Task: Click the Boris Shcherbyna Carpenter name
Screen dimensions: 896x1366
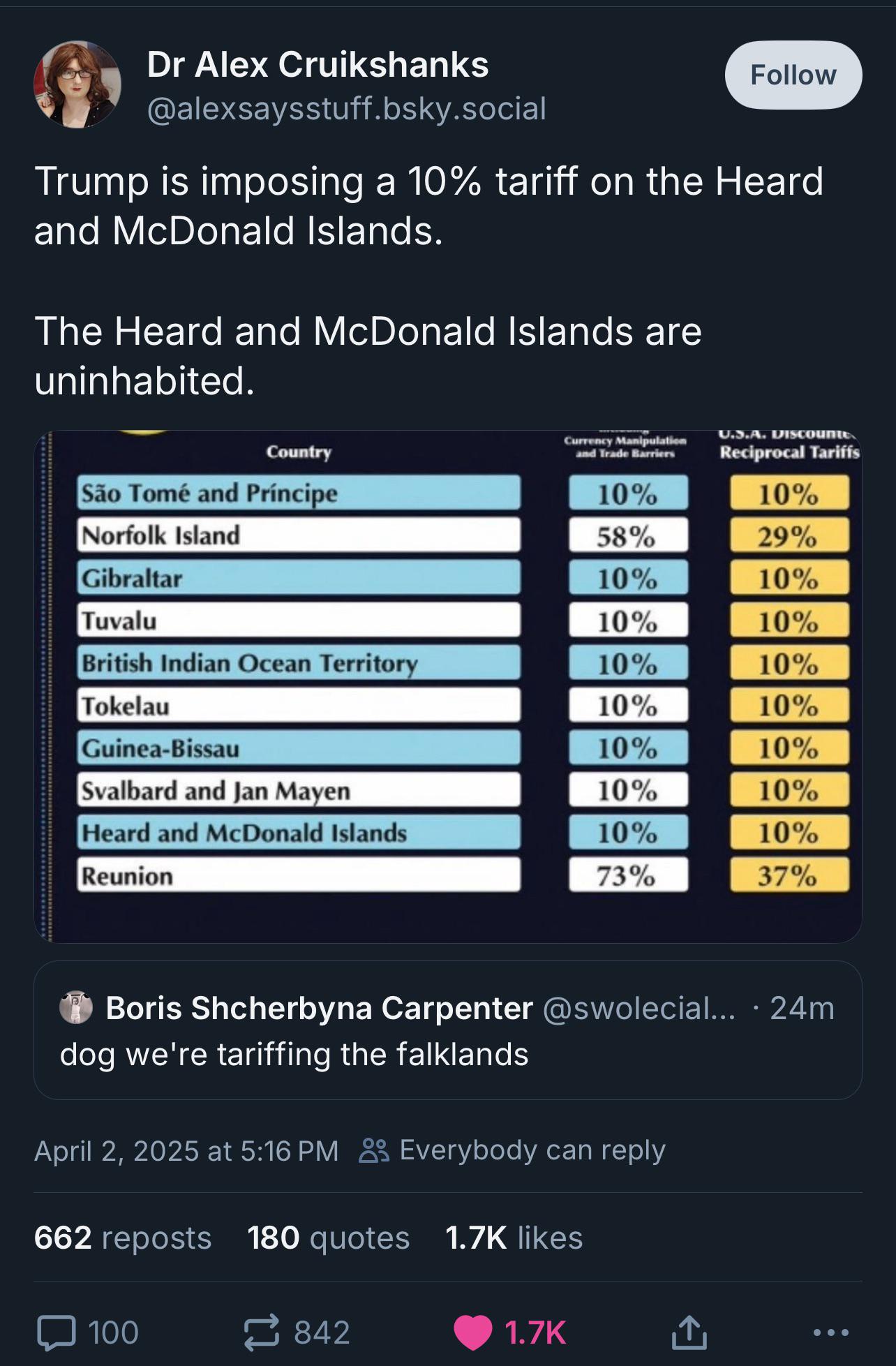Action: tap(320, 1008)
